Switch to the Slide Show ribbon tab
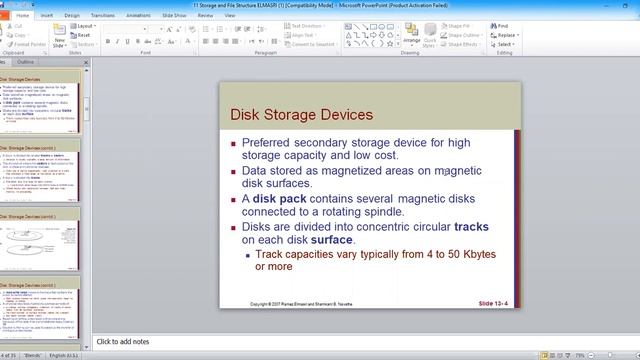Image resolution: width=640 pixels, height=360 pixels. (174, 16)
